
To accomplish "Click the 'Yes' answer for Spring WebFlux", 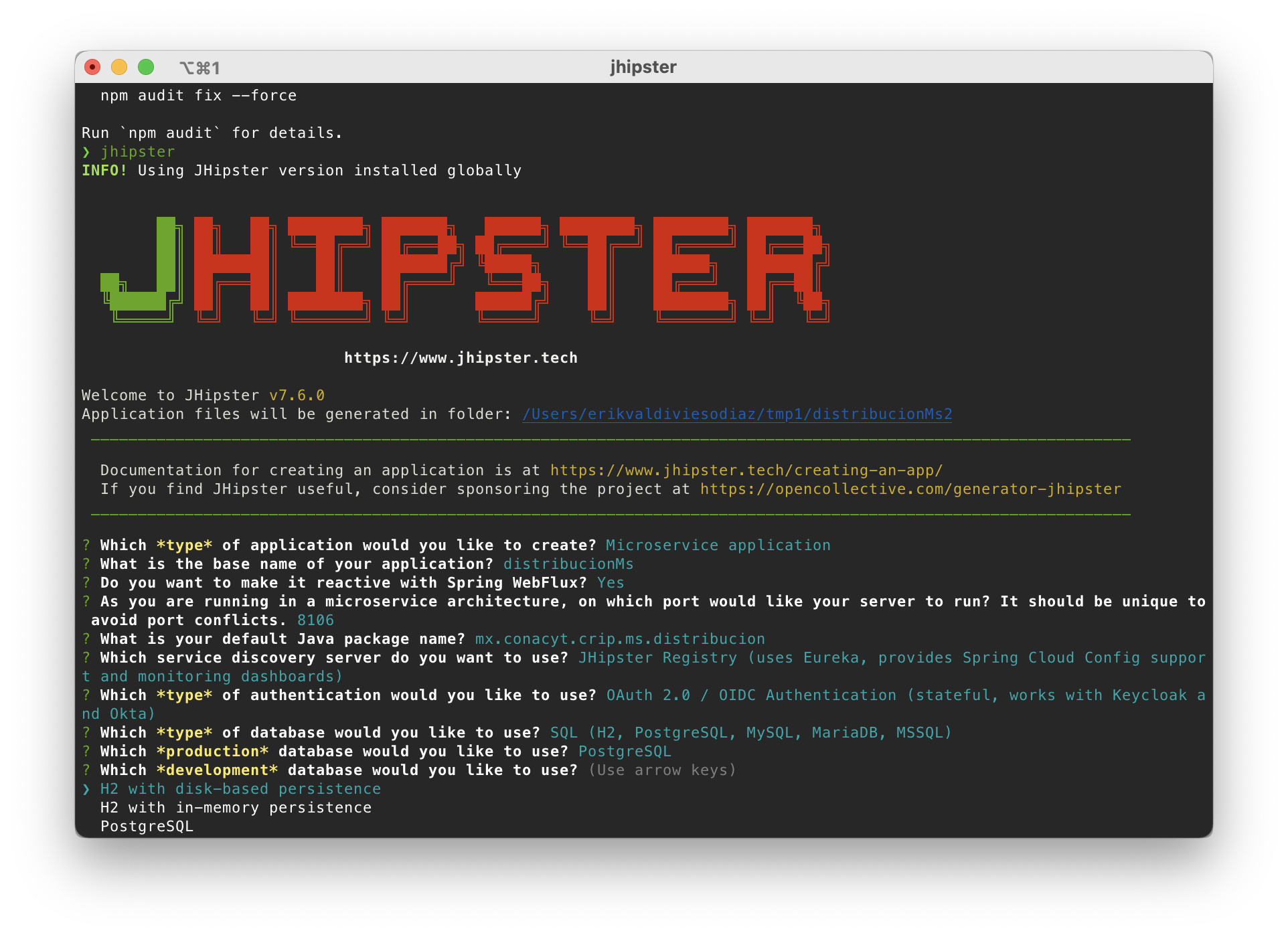I will click(x=611, y=583).
